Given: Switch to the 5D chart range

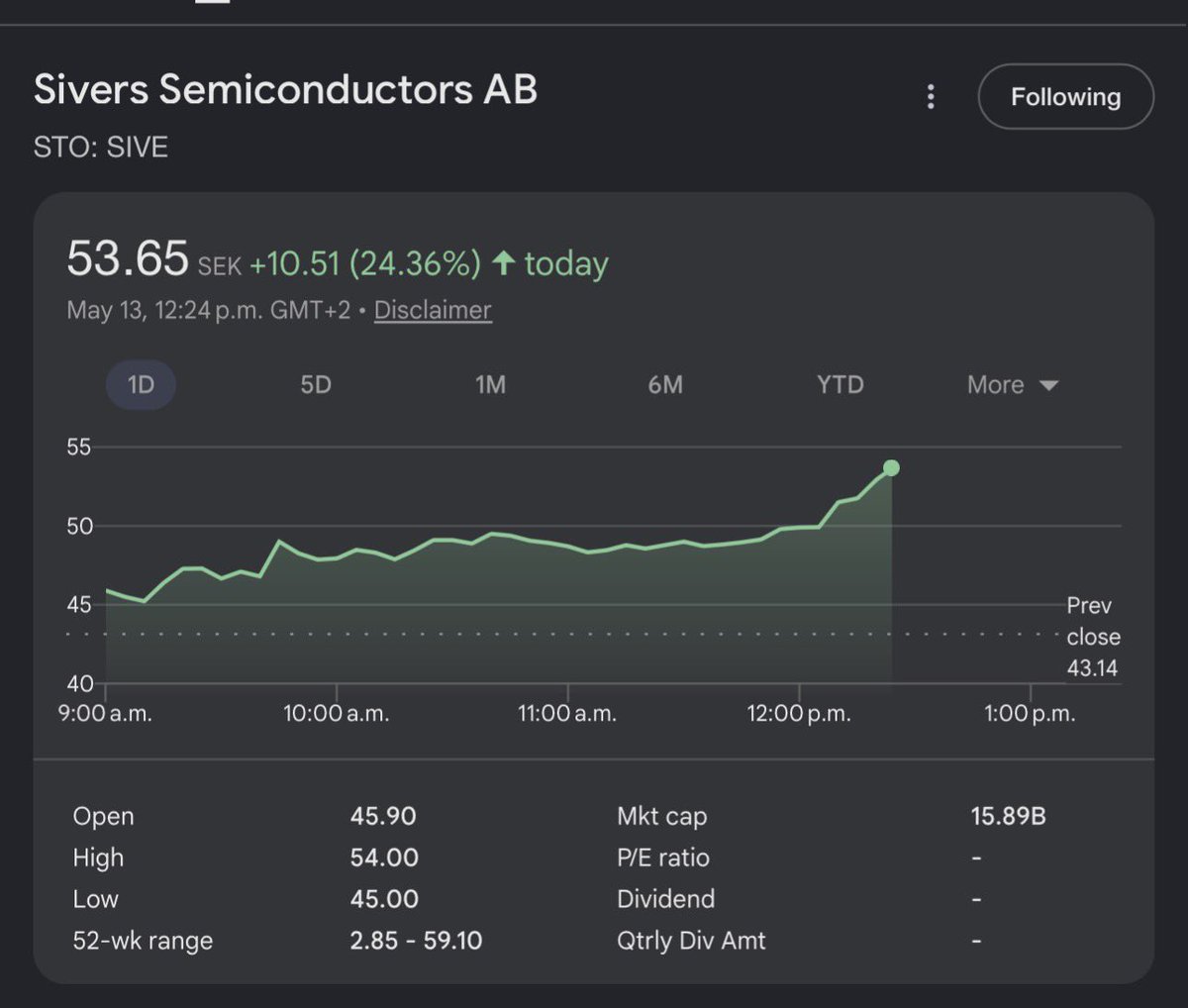Looking at the screenshot, I should pos(316,385).
